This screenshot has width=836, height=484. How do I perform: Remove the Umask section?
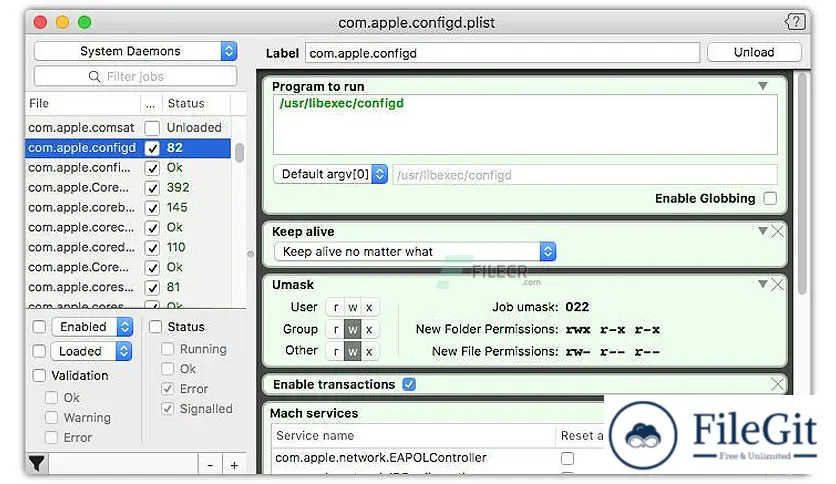[777, 285]
